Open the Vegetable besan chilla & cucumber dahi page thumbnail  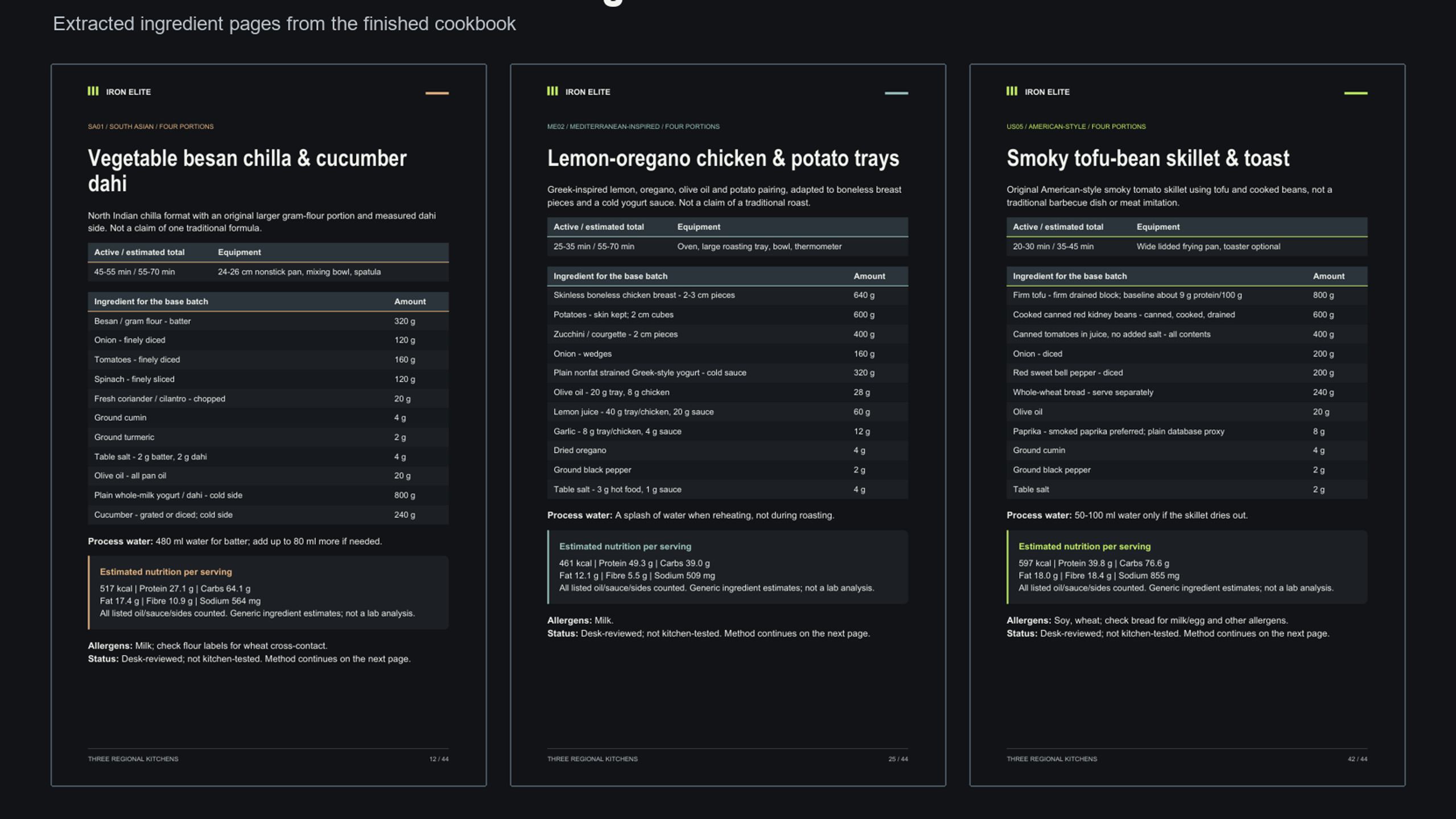(269, 425)
